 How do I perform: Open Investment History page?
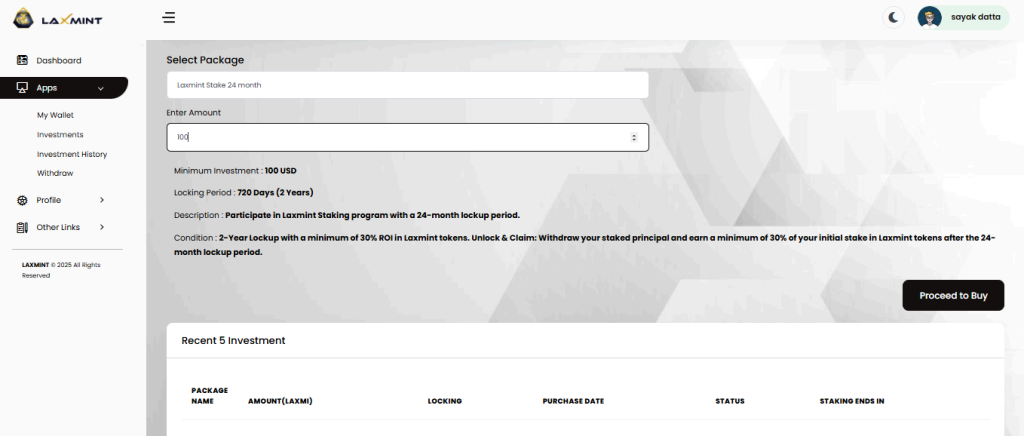(72, 154)
